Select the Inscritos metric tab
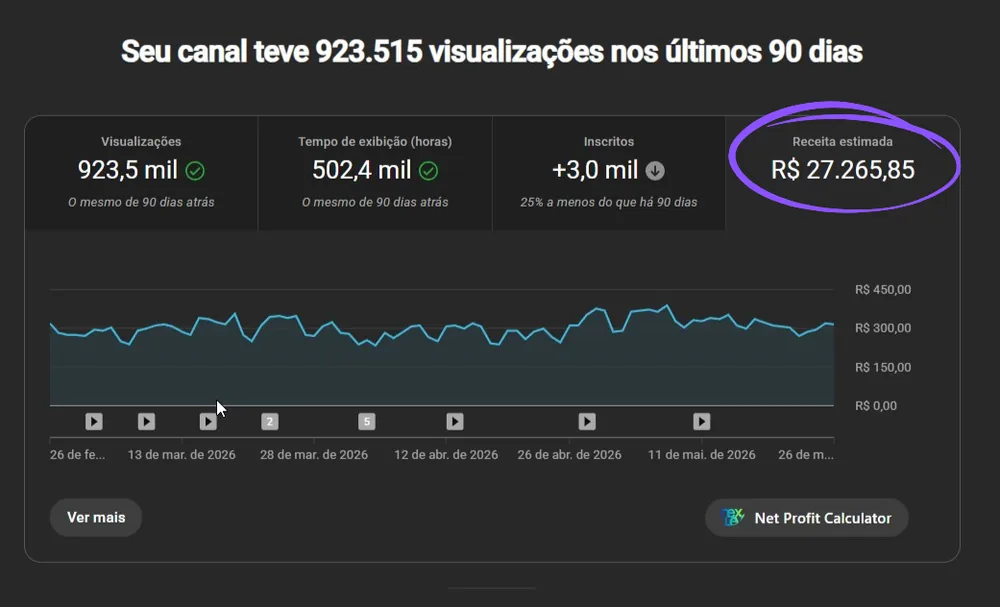Image resolution: width=1000 pixels, height=607 pixels. coord(608,173)
